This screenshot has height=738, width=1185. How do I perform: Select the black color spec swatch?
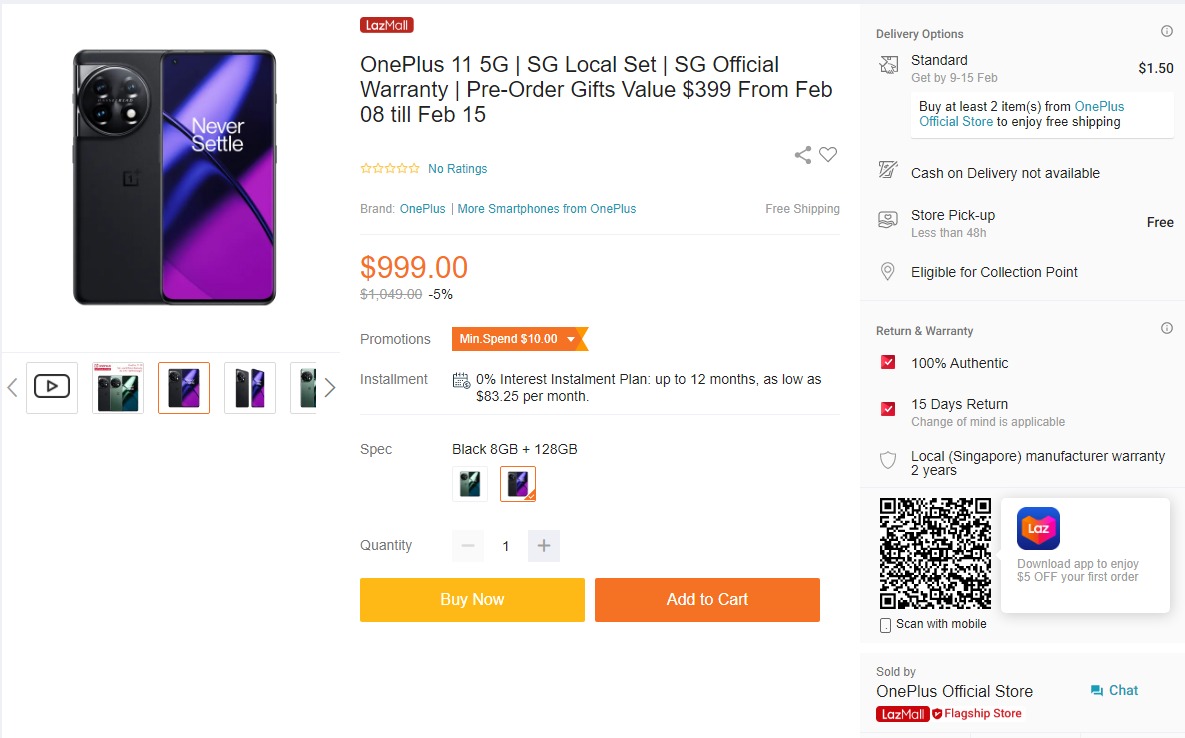[518, 484]
